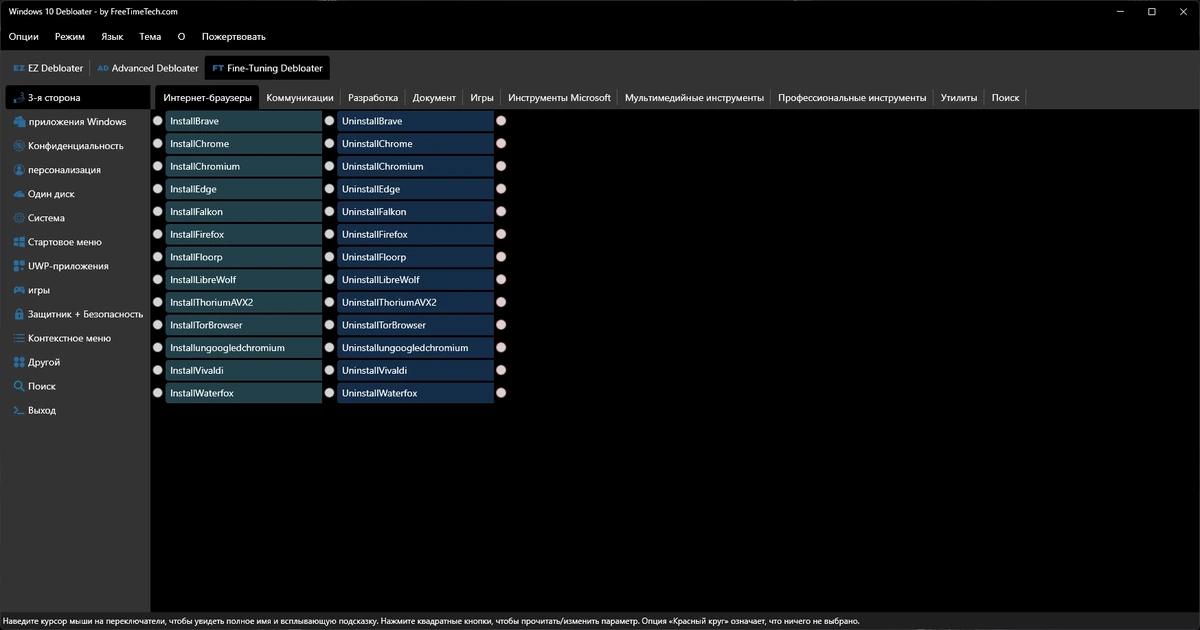
Task: Select the radio button left of InstallTorBrowser
Action: [x=158, y=325]
